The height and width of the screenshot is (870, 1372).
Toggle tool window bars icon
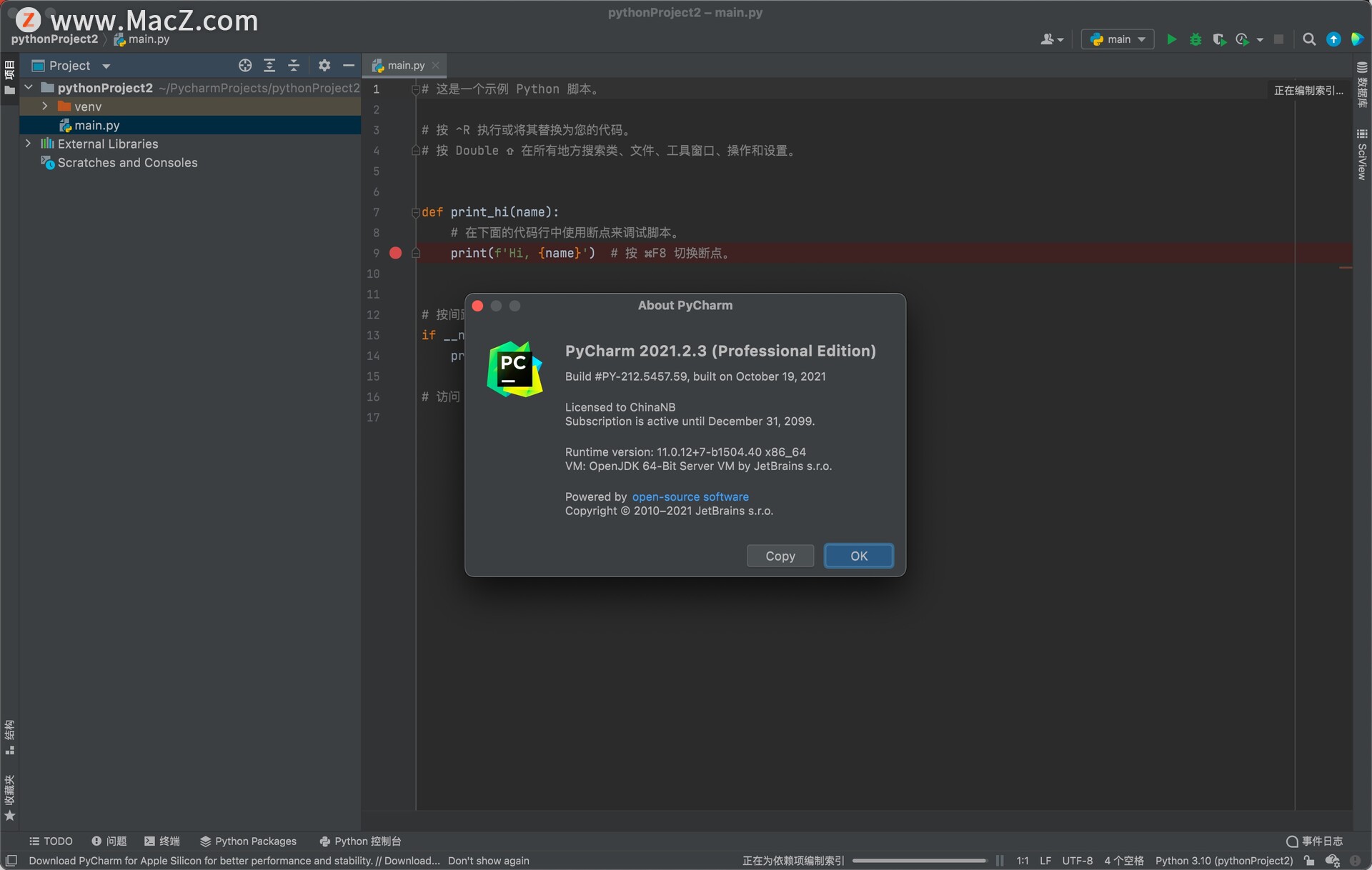click(11, 860)
